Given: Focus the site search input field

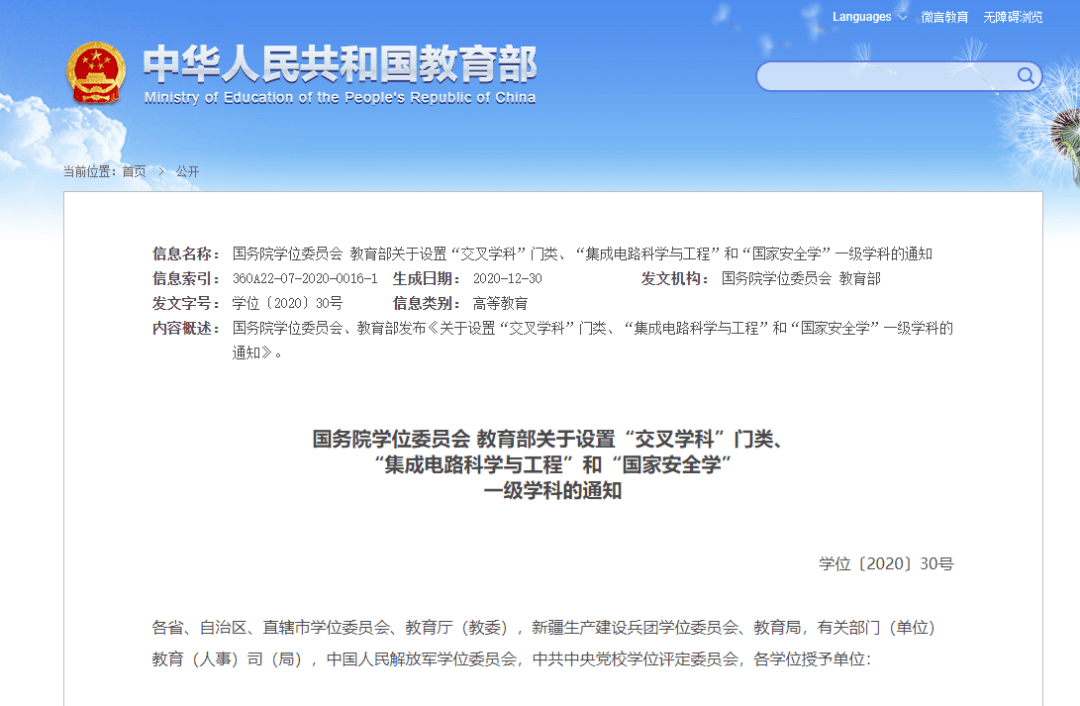Looking at the screenshot, I should click(898, 76).
